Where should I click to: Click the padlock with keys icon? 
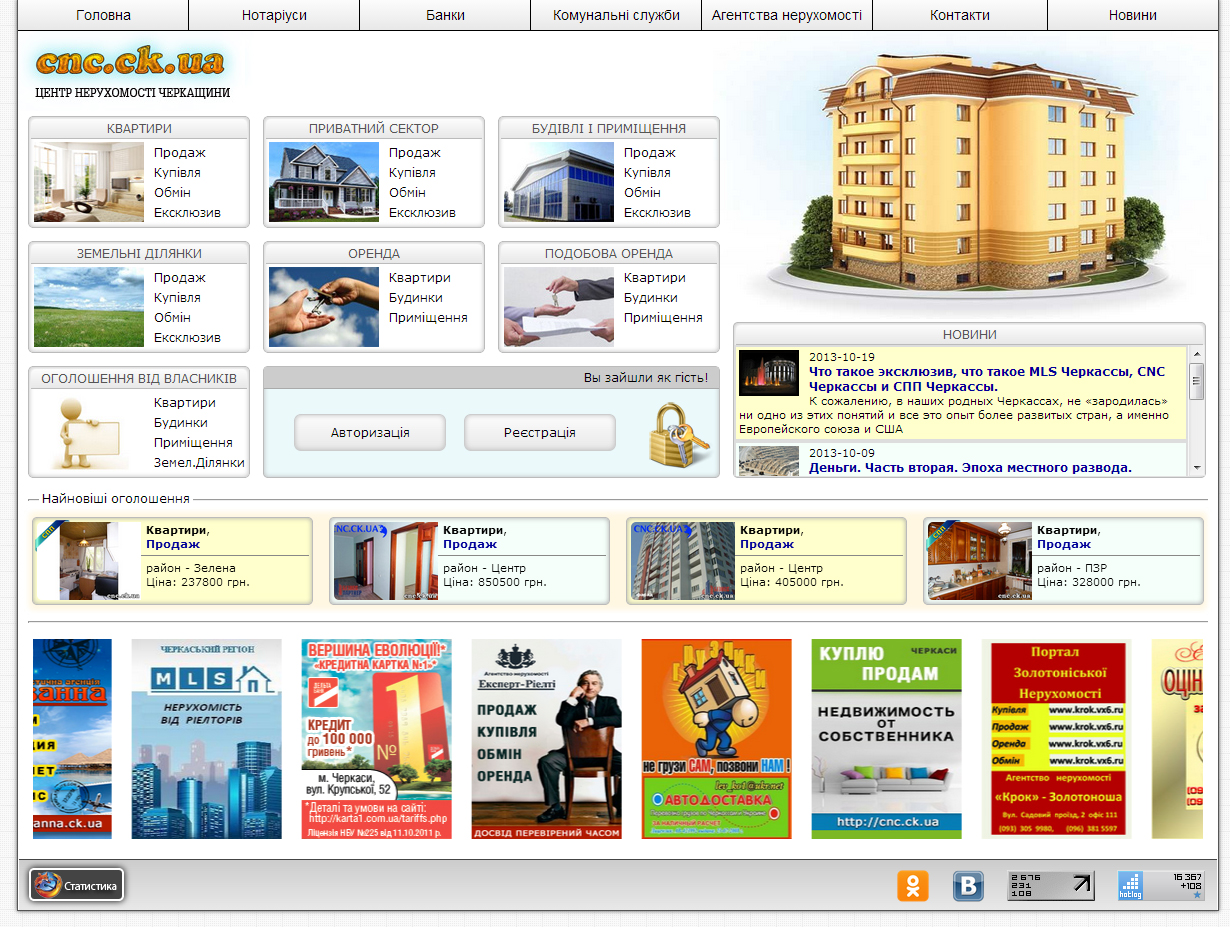[x=679, y=434]
